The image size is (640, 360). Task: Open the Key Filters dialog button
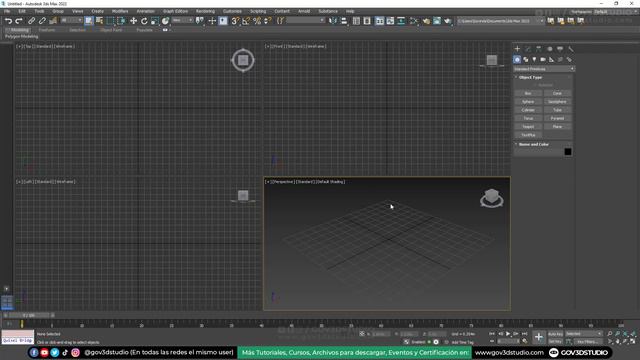click(x=588, y=342)
